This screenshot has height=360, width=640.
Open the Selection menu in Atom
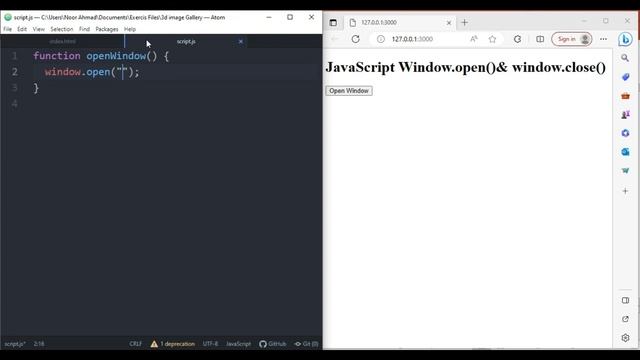pyautogui.click(x=62, y=29)
